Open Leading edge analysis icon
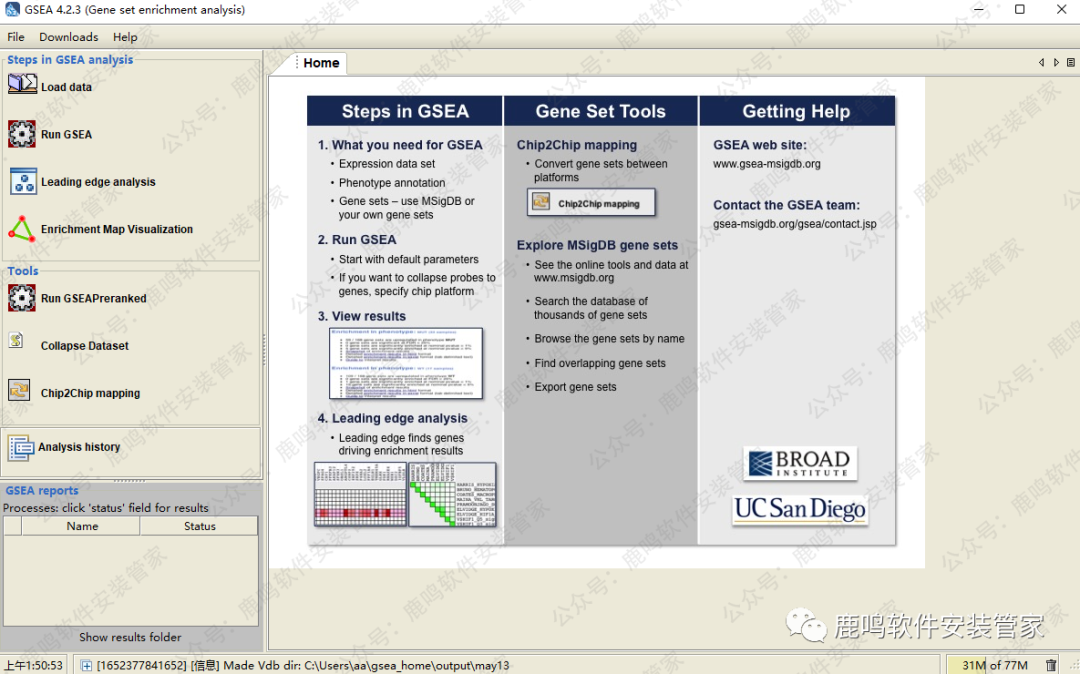The image size is (1080, 674). point(23,181)
